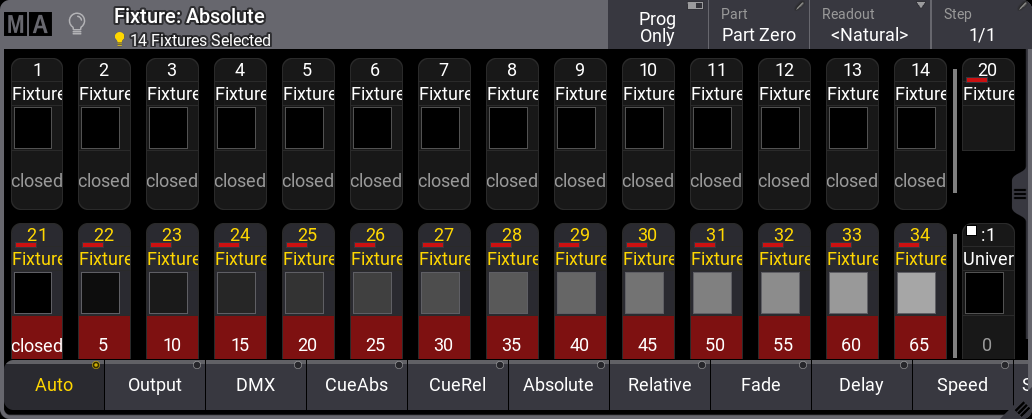Click the side handle on right edge

(x=1021, y=190)
